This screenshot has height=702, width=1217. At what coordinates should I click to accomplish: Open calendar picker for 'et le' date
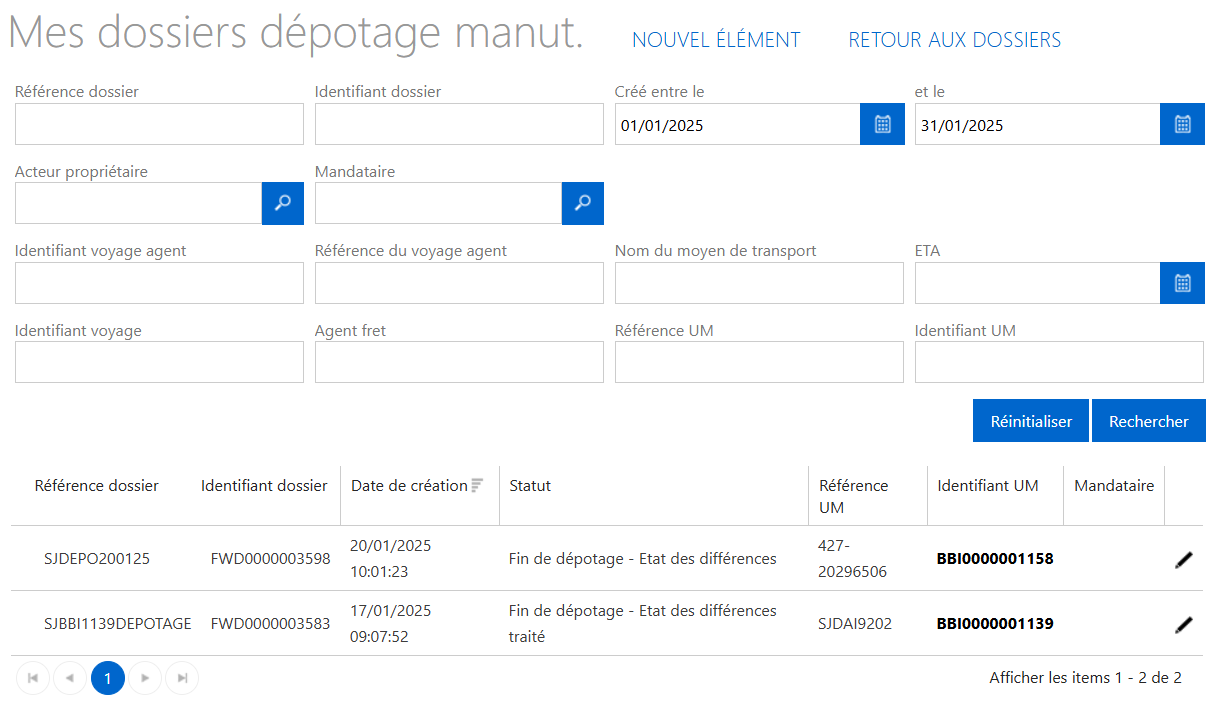(x=1182, y=124)
